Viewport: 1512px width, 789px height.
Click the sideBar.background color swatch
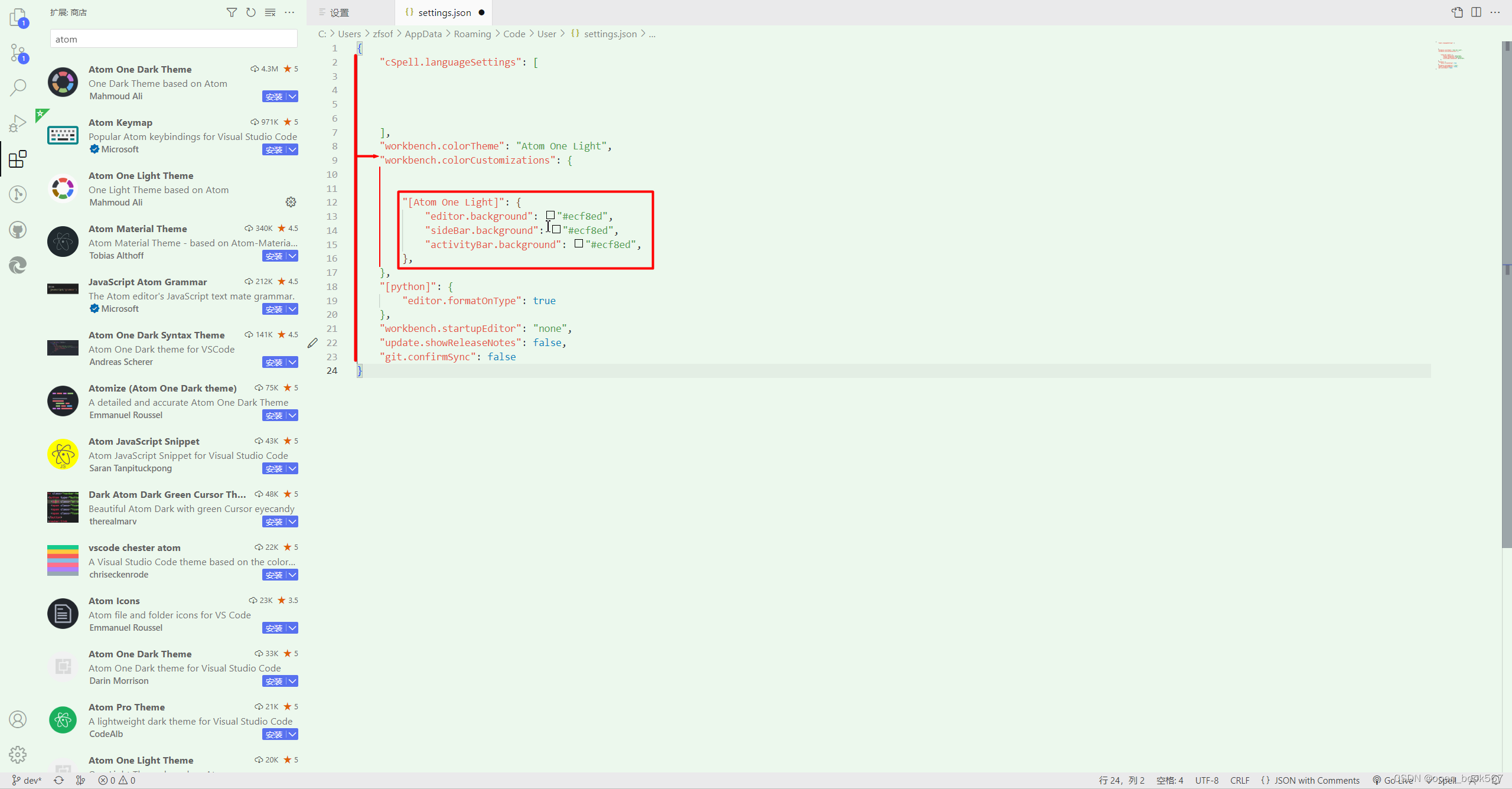(x=556, y=230)
